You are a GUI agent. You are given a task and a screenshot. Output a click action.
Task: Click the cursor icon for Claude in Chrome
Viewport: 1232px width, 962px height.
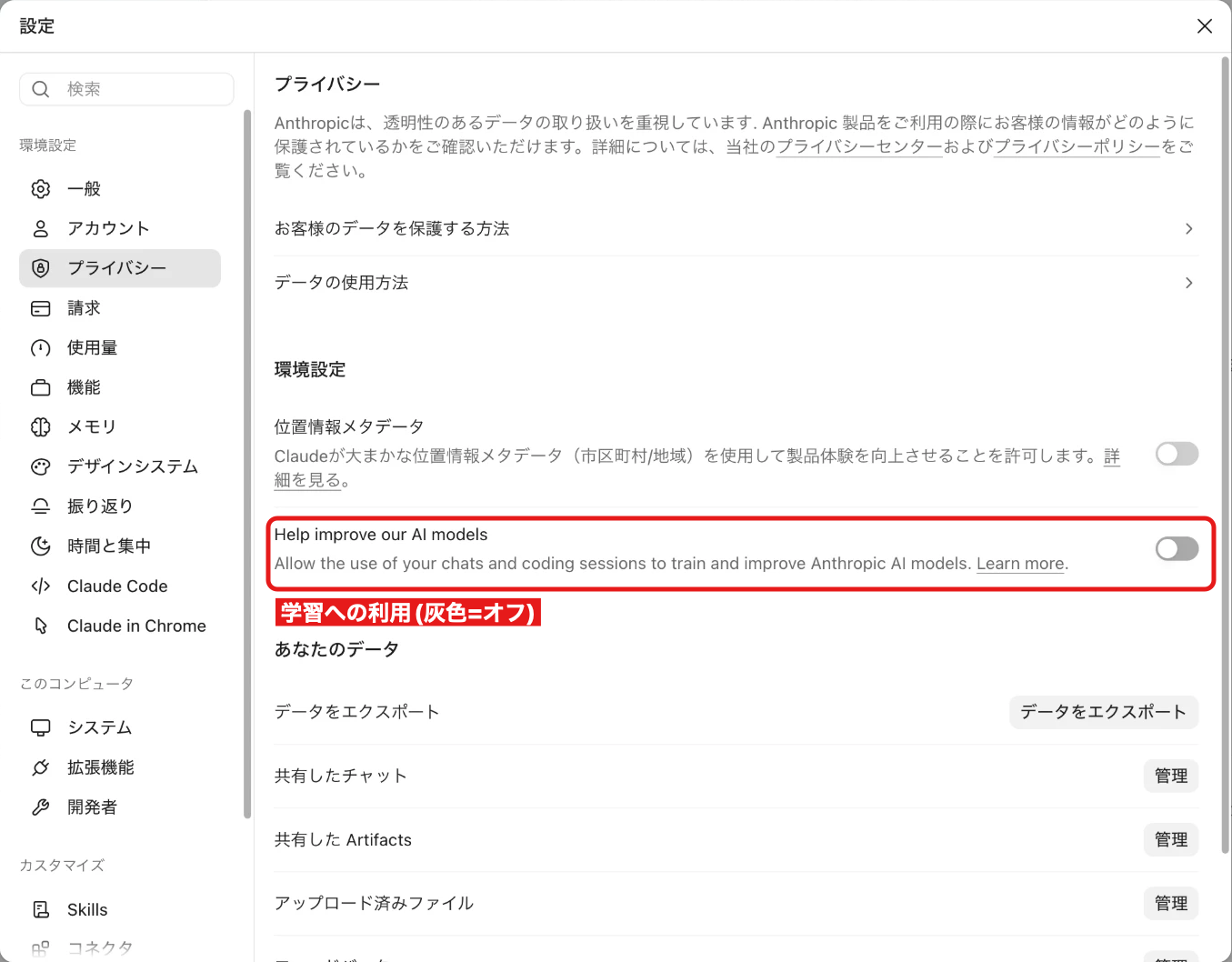click(x=41, y=626)
